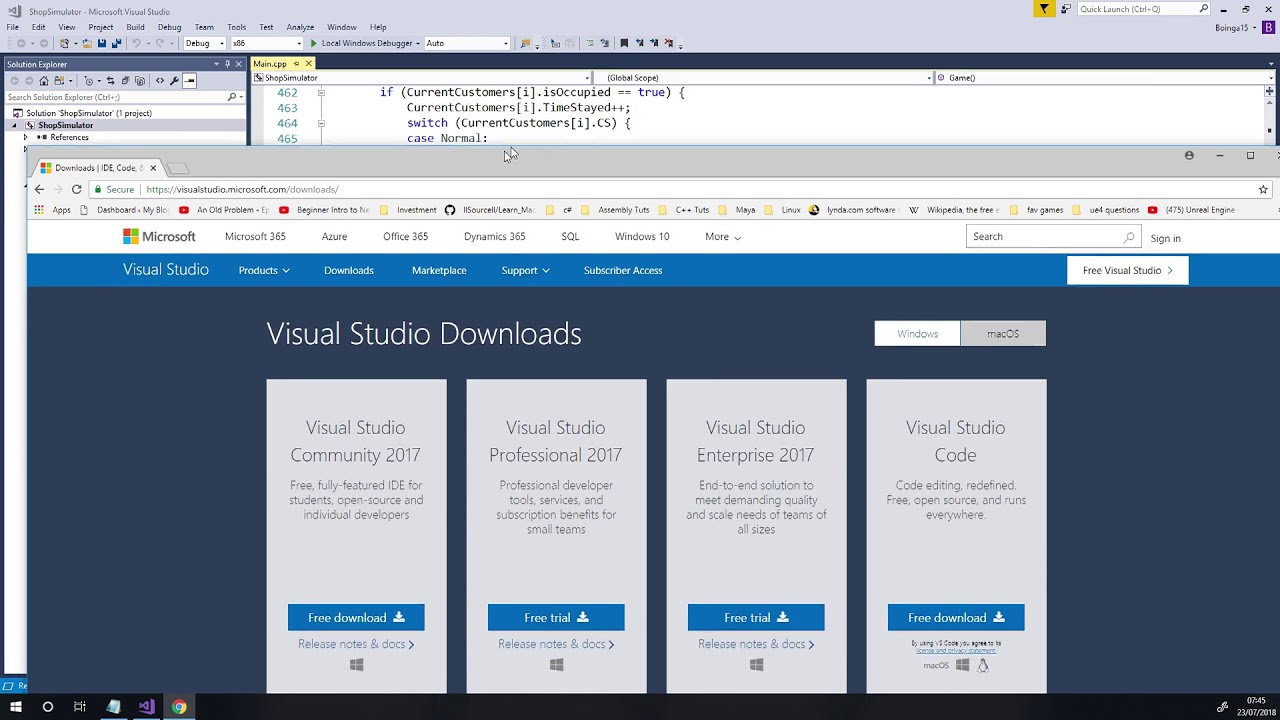Screen dimensions: 1280x720
Task: Reload the Chrome page
Action: coord(76,189)
